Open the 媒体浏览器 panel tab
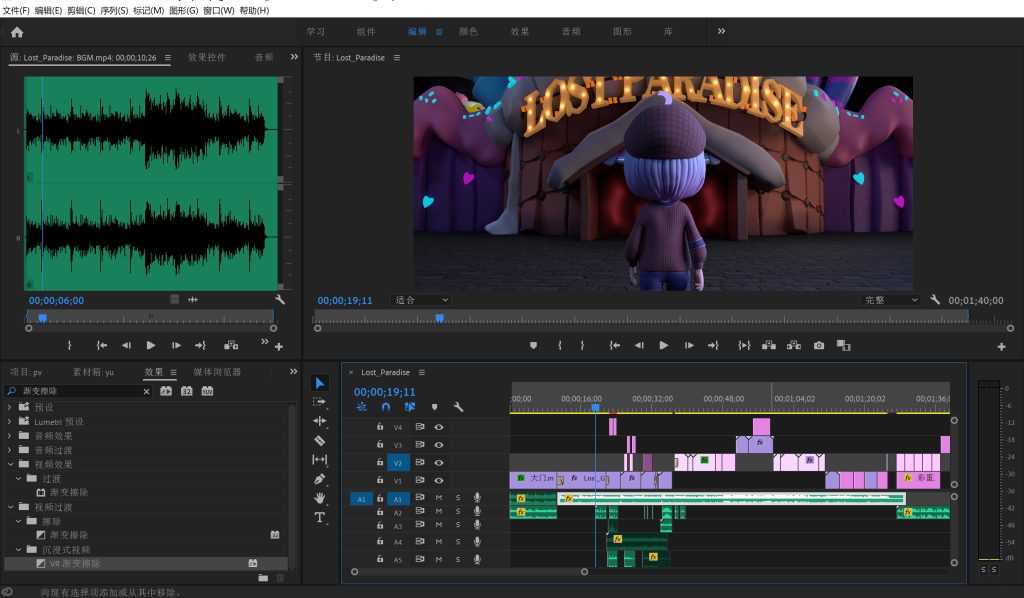This screenshot has width=1024, height=598. click(217, 372)
